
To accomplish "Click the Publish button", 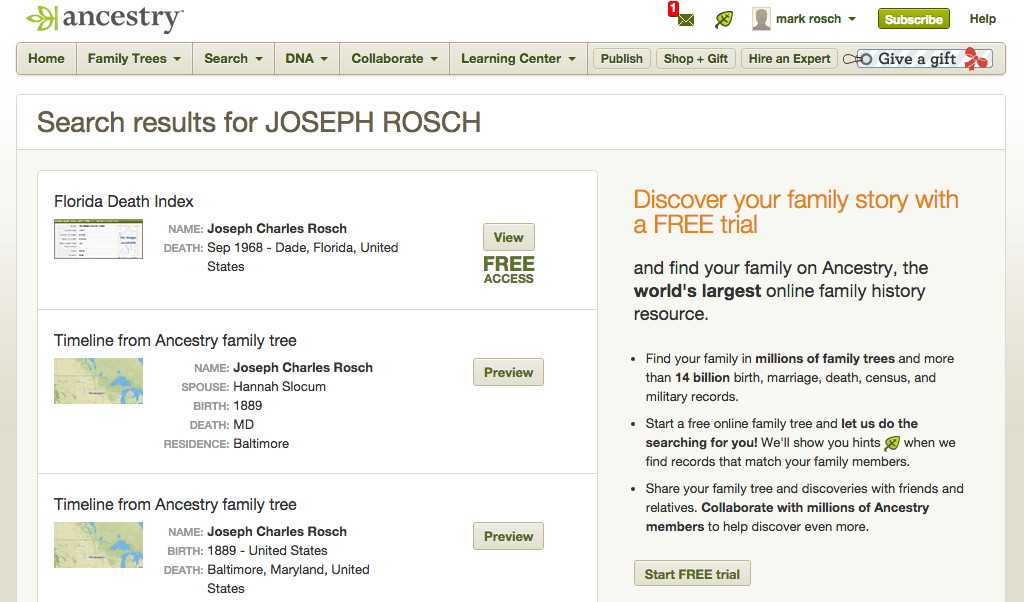I will (x=621, y=59).
